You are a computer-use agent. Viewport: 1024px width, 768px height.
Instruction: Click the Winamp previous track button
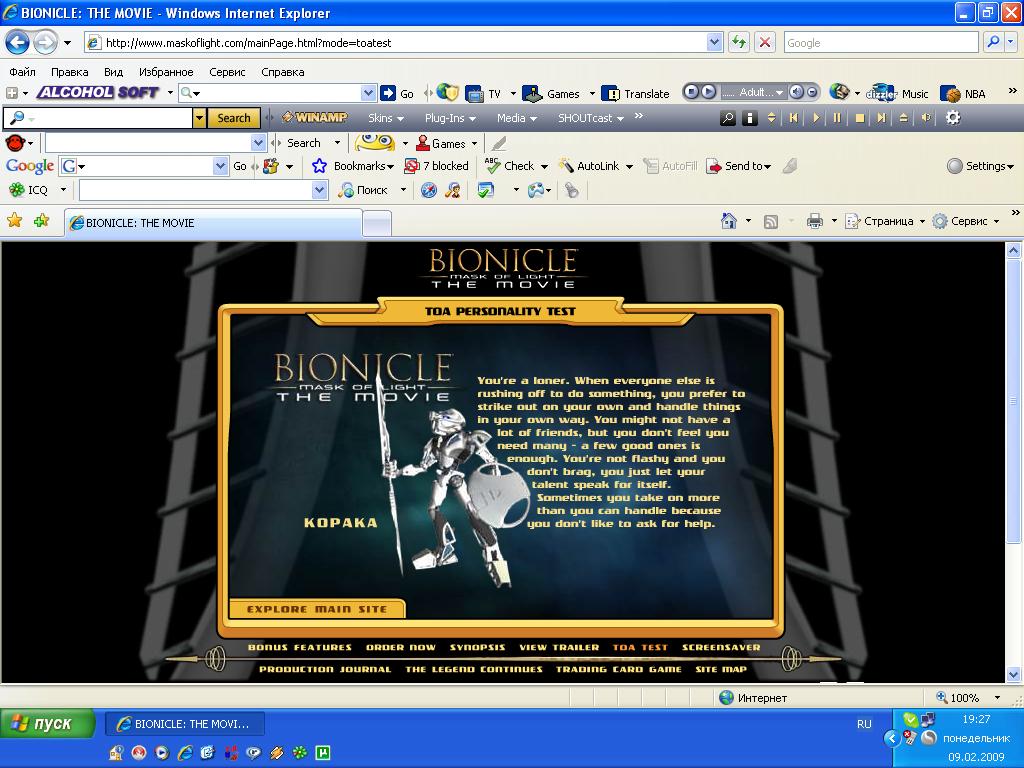pyautogui.click(x=793, y=118)
